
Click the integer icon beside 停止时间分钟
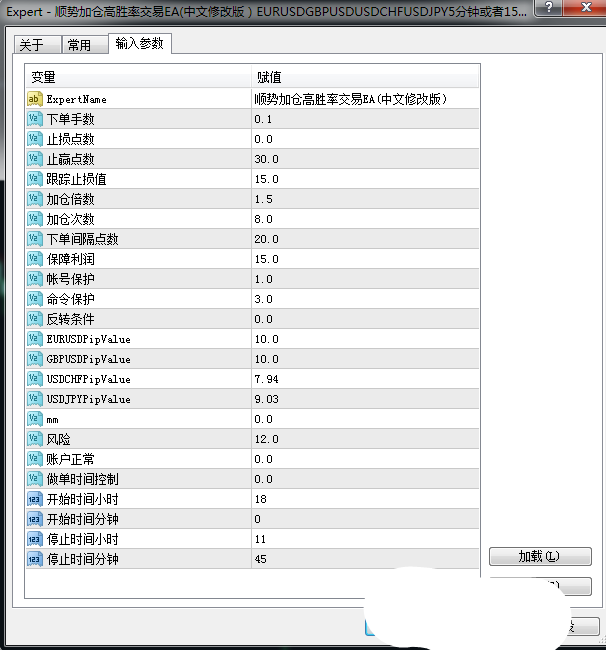pyautogui.click(x=34, y=559)
